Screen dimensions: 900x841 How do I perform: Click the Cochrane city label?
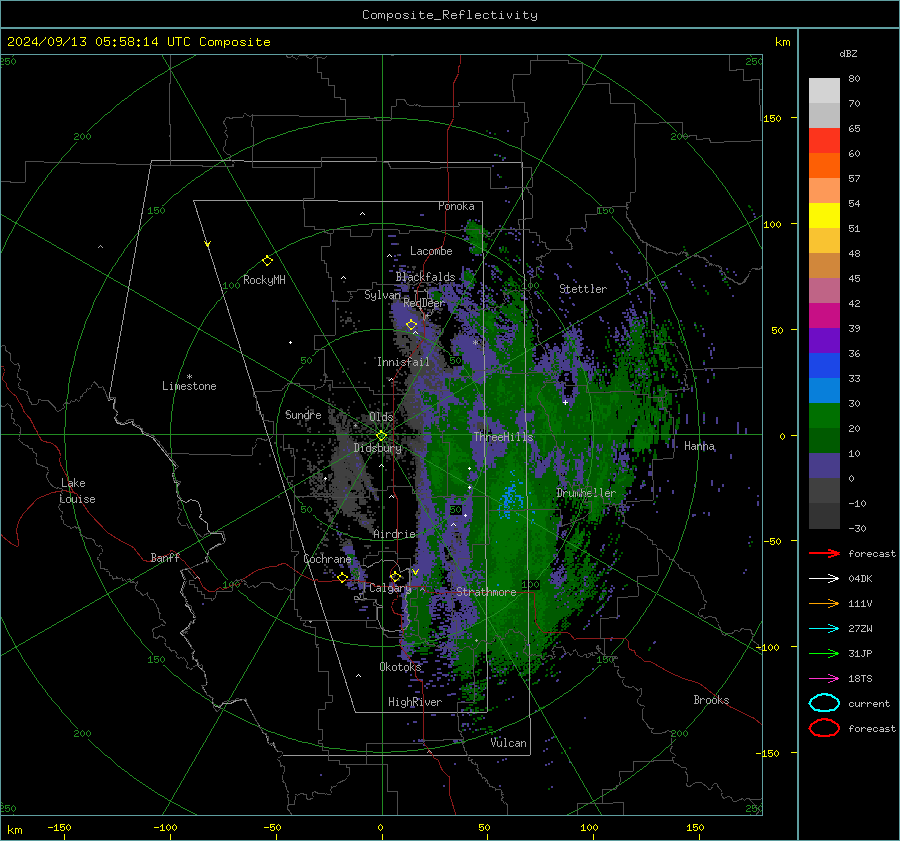[x=327, y=559]
